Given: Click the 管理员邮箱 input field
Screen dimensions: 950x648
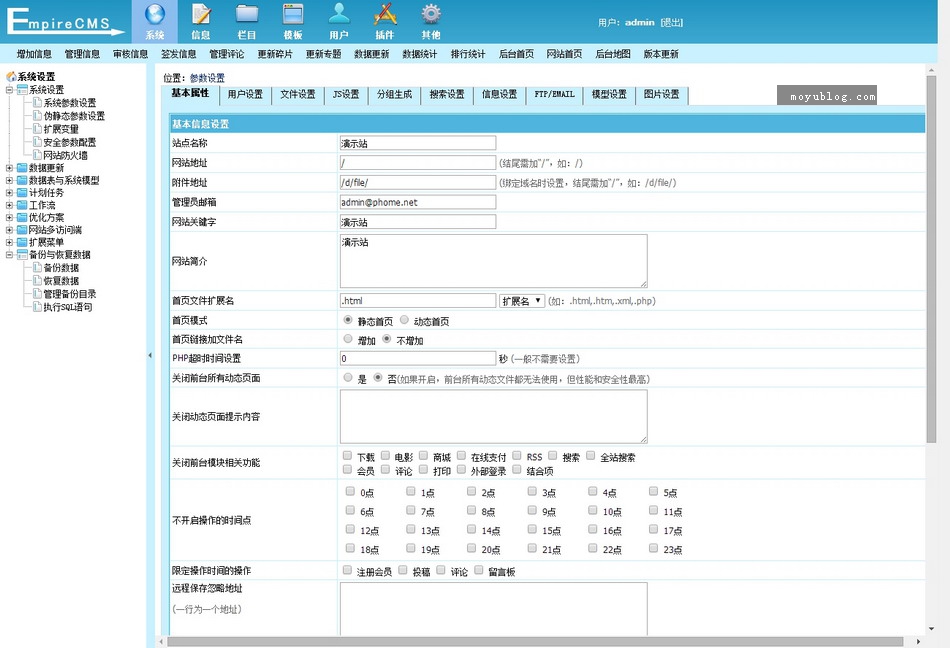Looking at the screenshot, I should tap(418, 202).
